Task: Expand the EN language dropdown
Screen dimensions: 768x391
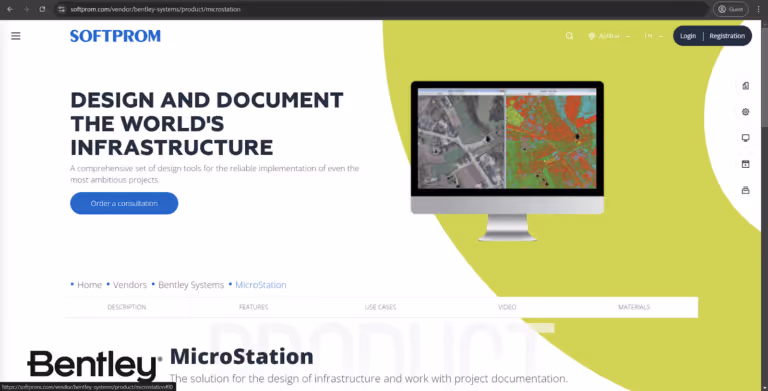Action: pos(653,36)
